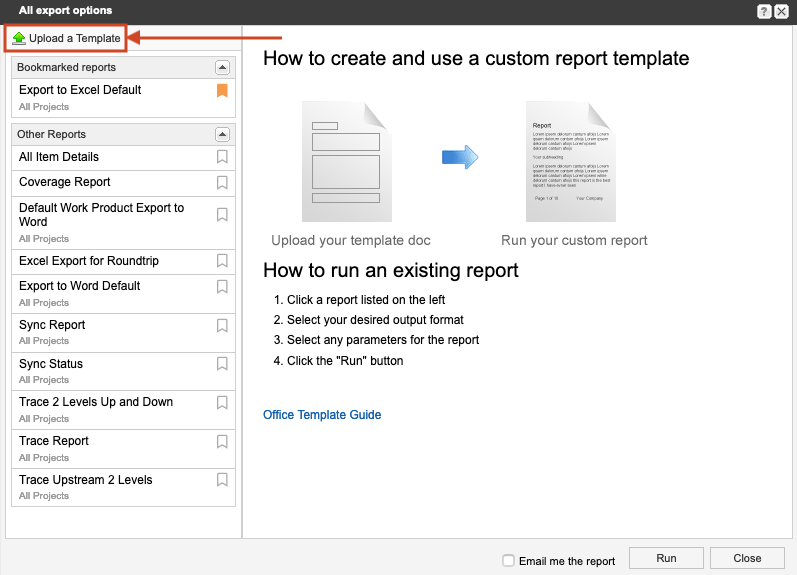The width and height of the screenshot is (797, 575).
Task: Click the template document illustration
Action: tap(346, 161)
